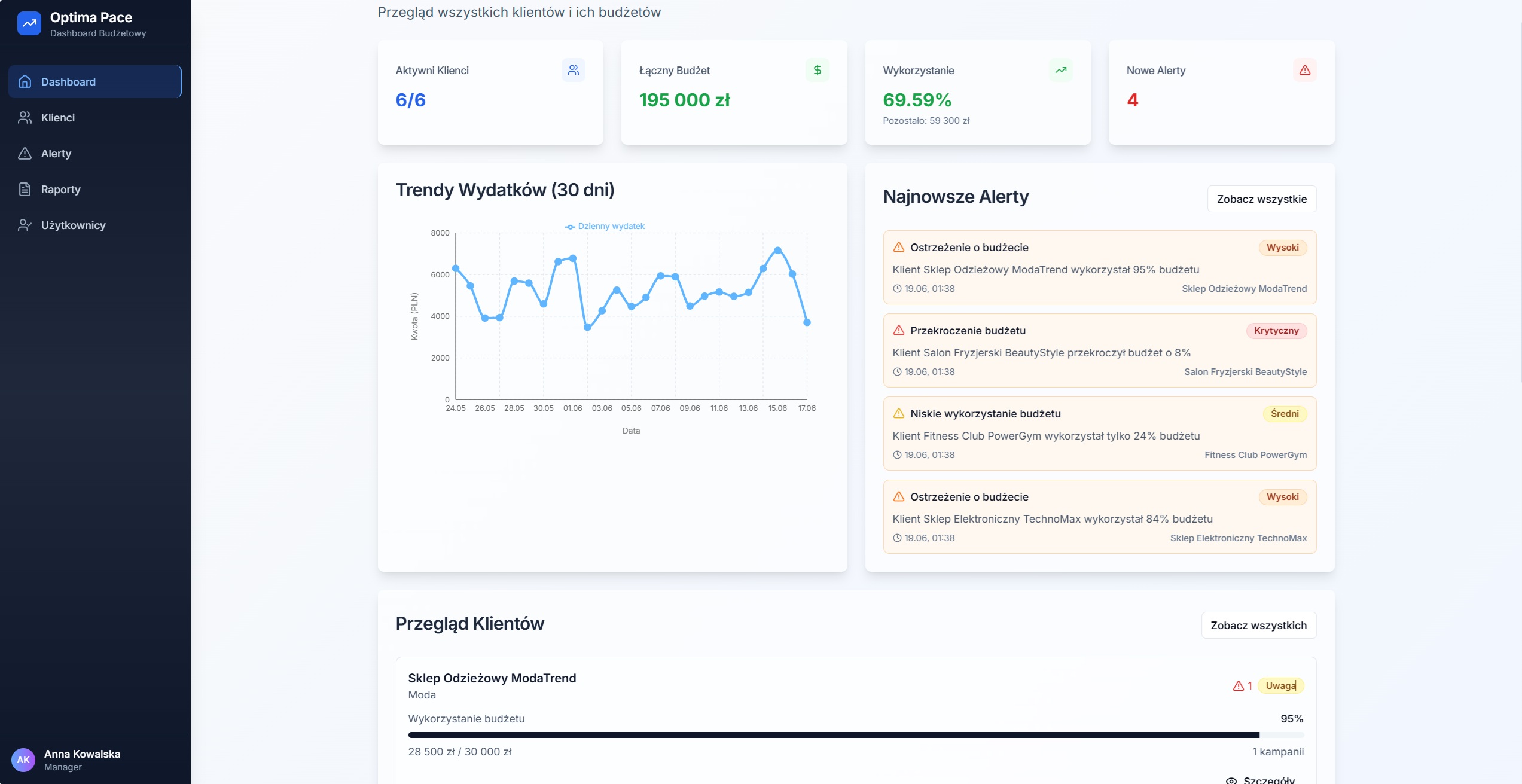Click the Uwaga badge on ModaTrend

point(1280,686)
